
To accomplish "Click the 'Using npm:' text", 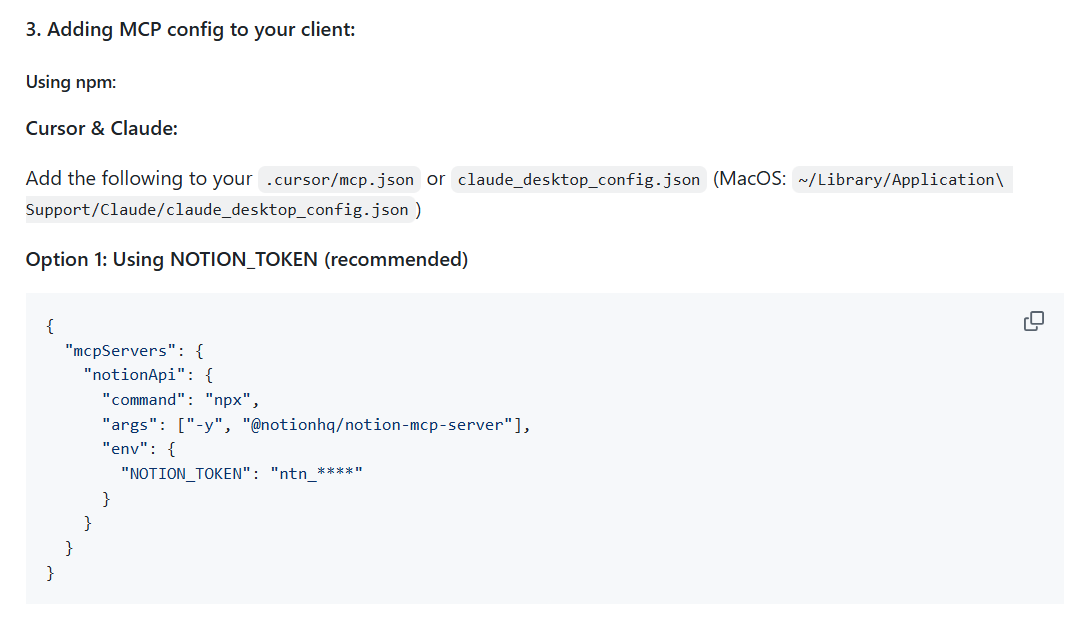I will click(71, 82).
